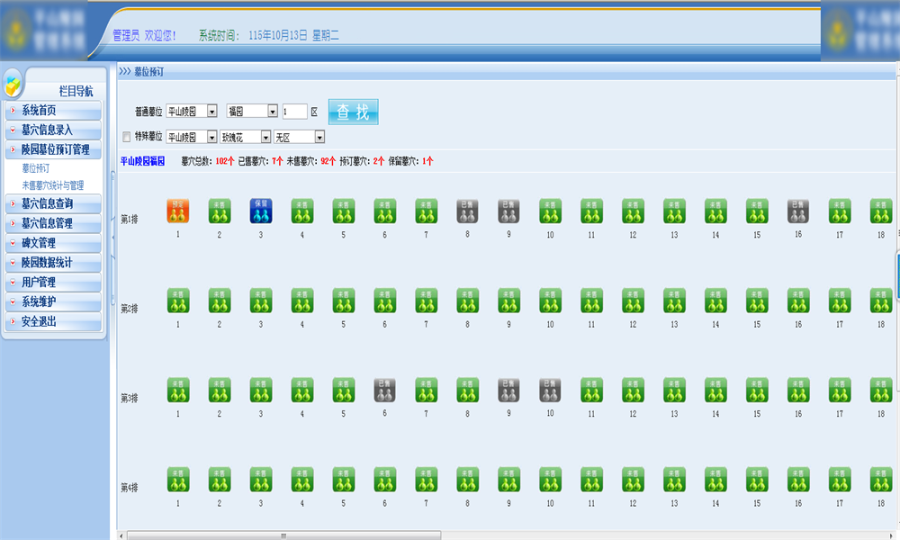Click the colorful cube icon above 栏目导航
The width and height of the screenshot is (900, 540).
click(13, 86)
